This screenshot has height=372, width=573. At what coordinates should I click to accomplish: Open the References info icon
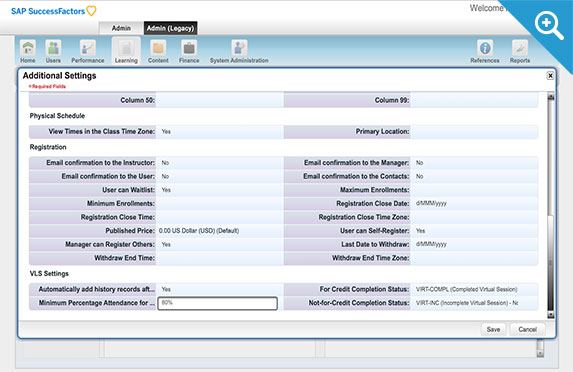pos(485,52)
